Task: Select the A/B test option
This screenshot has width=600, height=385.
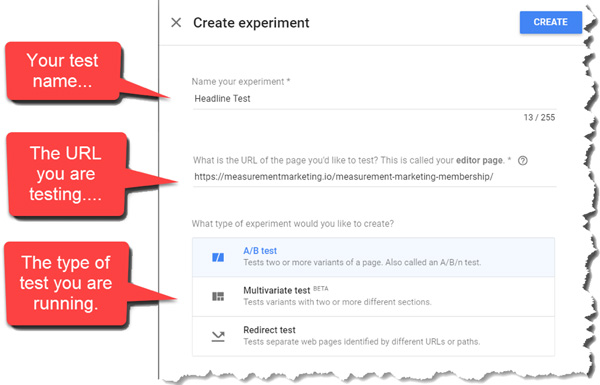Action: (373, 257)
